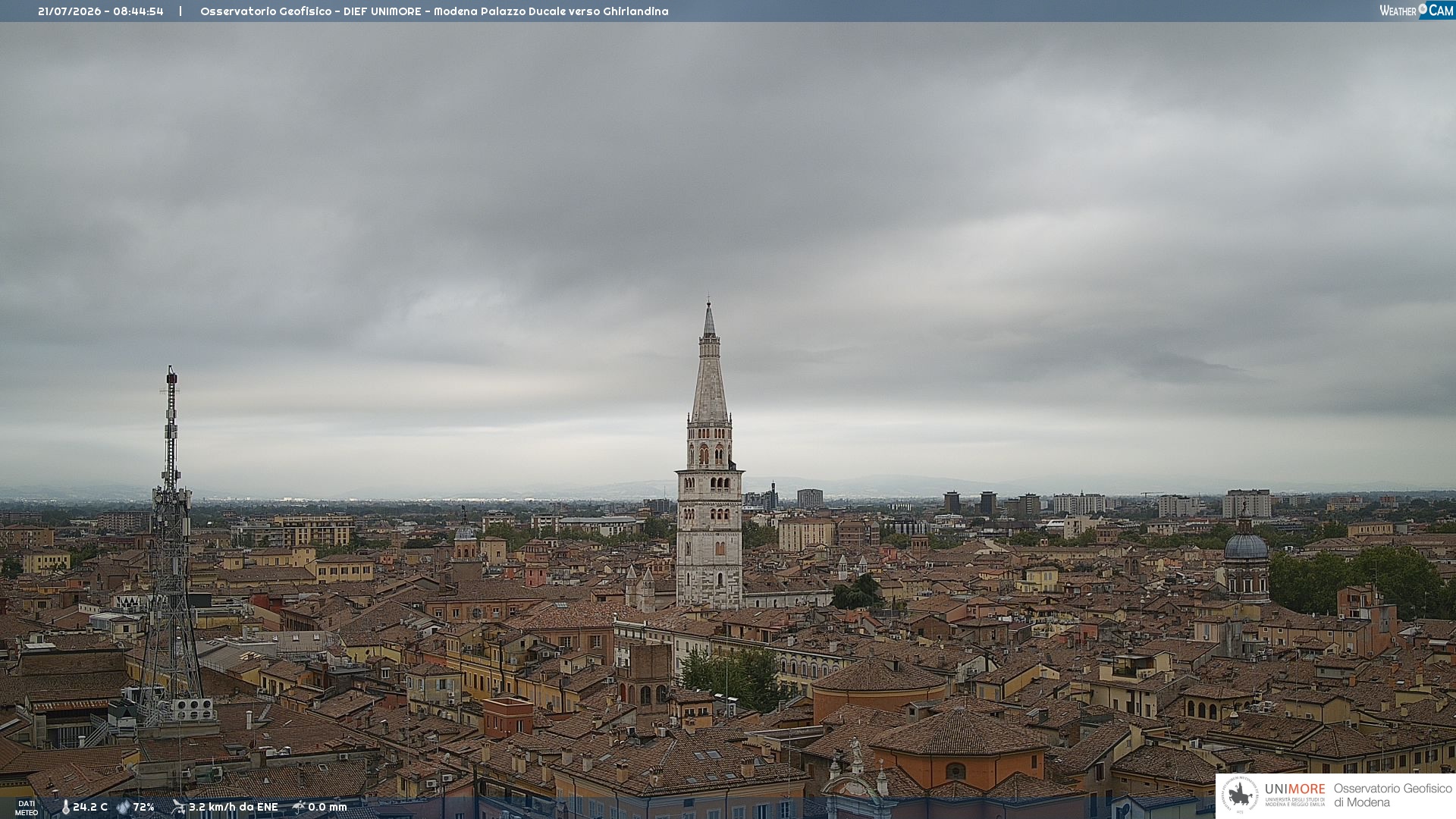The image size is (1456, 819).
Task: Click the anemometer wind icon
Action: coord(178,807)
